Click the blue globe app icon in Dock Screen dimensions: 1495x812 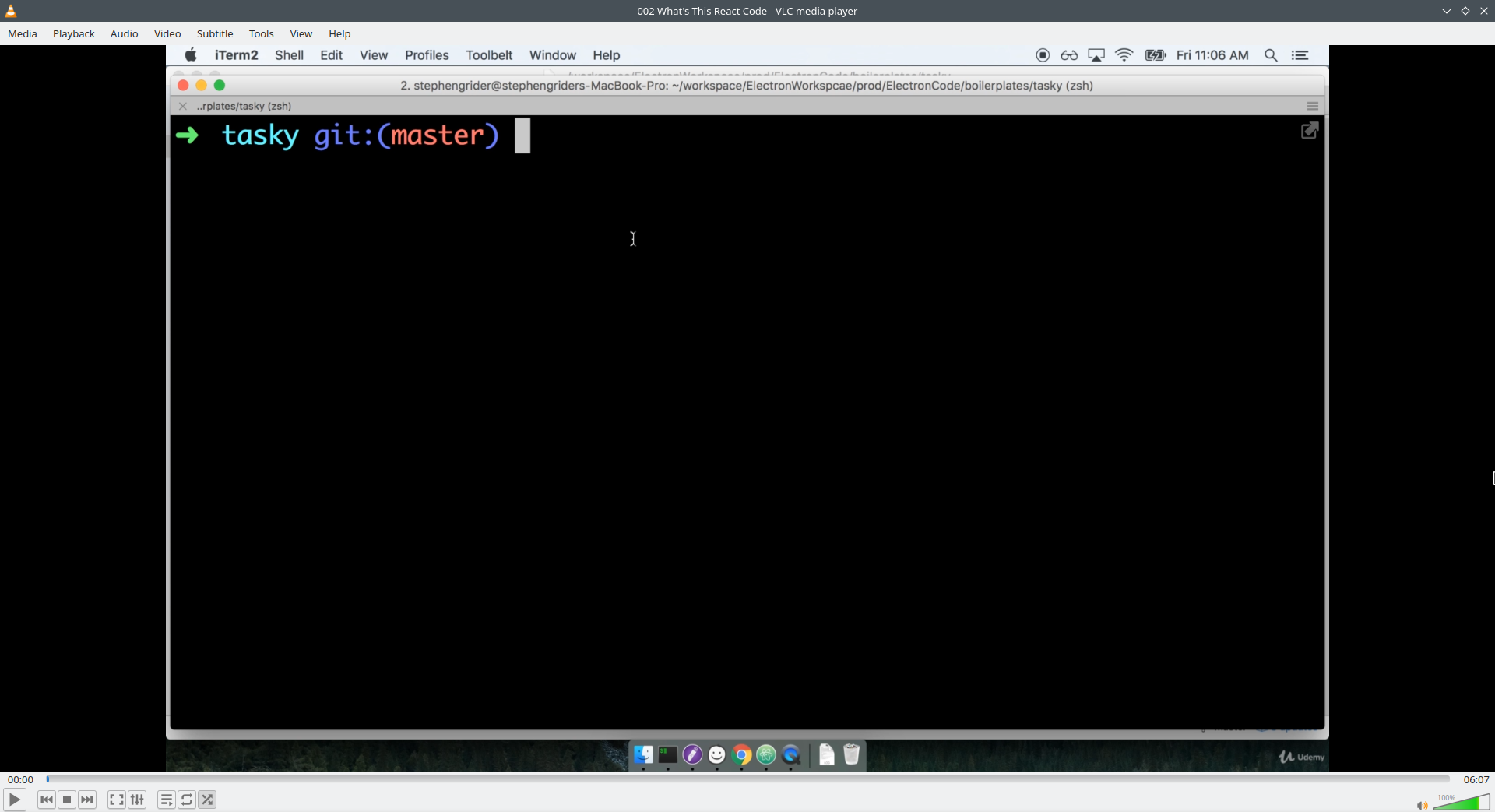791,754
